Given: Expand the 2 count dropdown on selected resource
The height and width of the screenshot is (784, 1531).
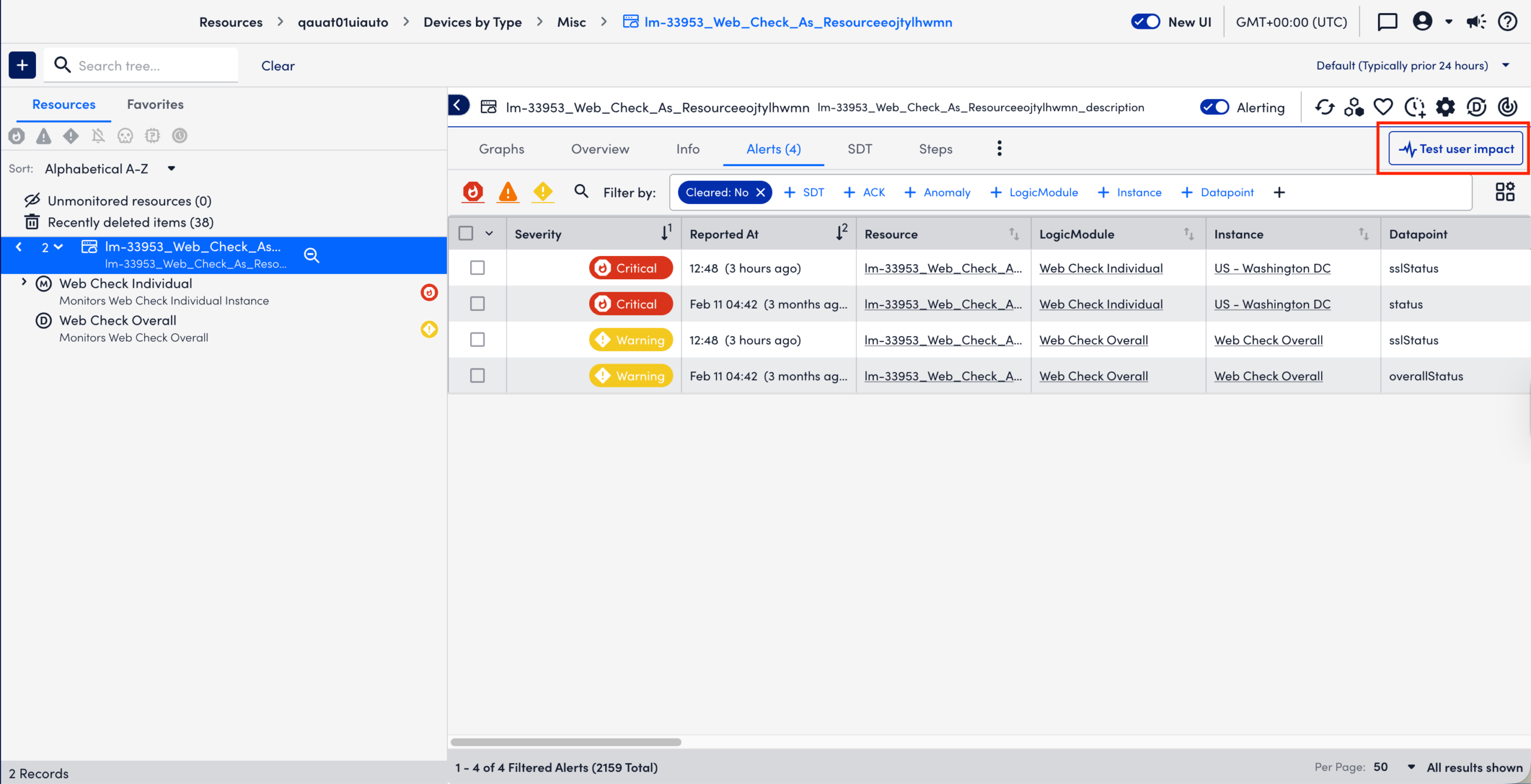Looking at the screenshot, I should [53, 247].
